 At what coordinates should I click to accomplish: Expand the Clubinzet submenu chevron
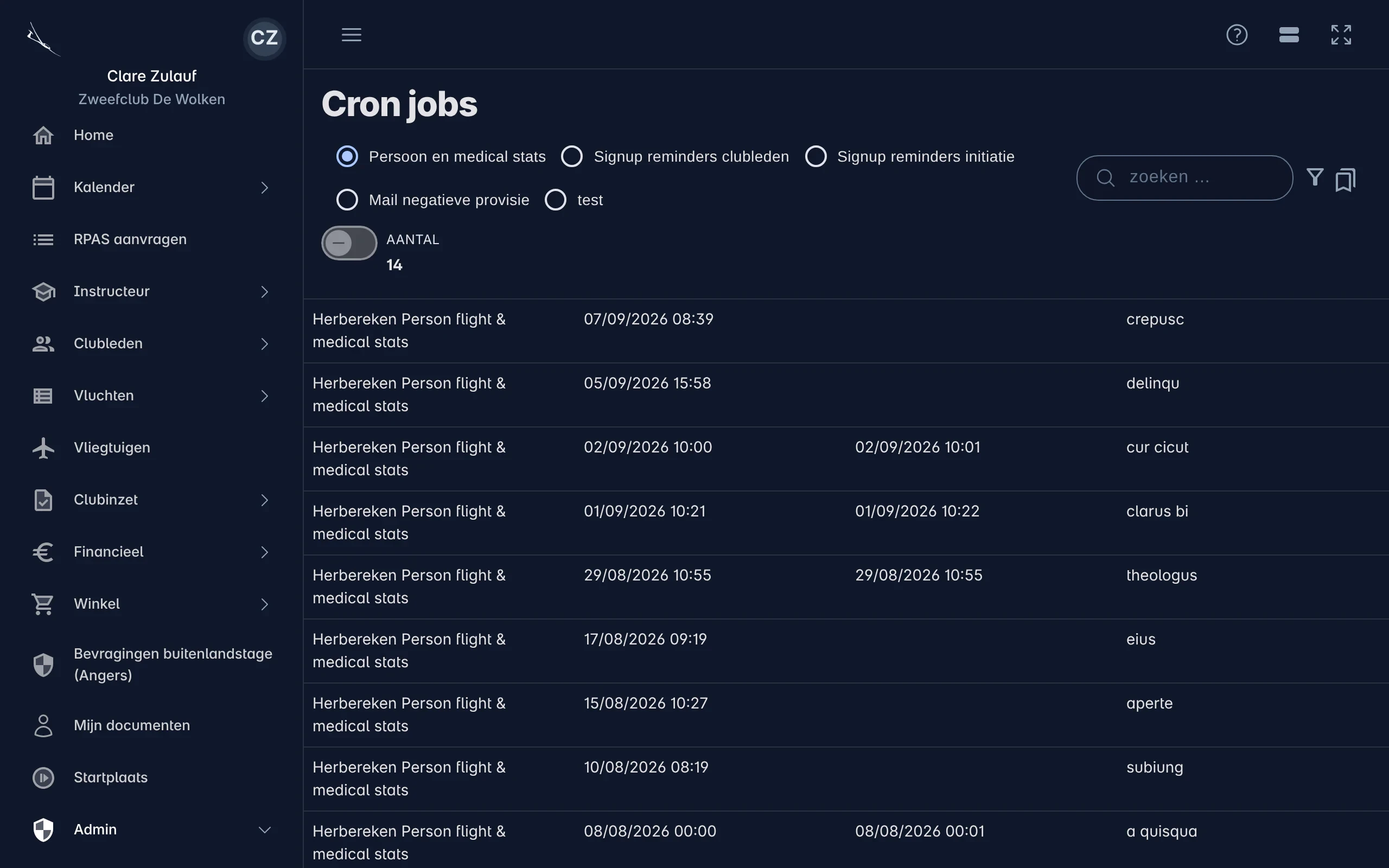pos(265,500)
